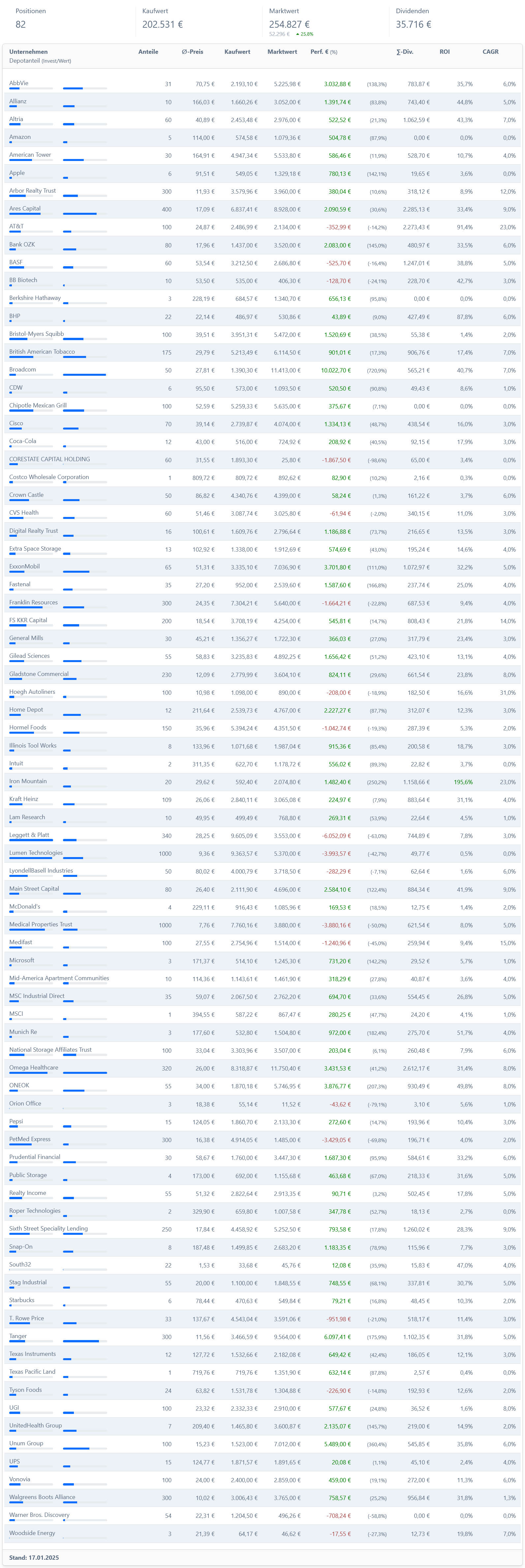This screenshot has width=525, height=1568.
Task: Open the ExxonMobil position
Action: pyautogui.click(x=24, y=566)
